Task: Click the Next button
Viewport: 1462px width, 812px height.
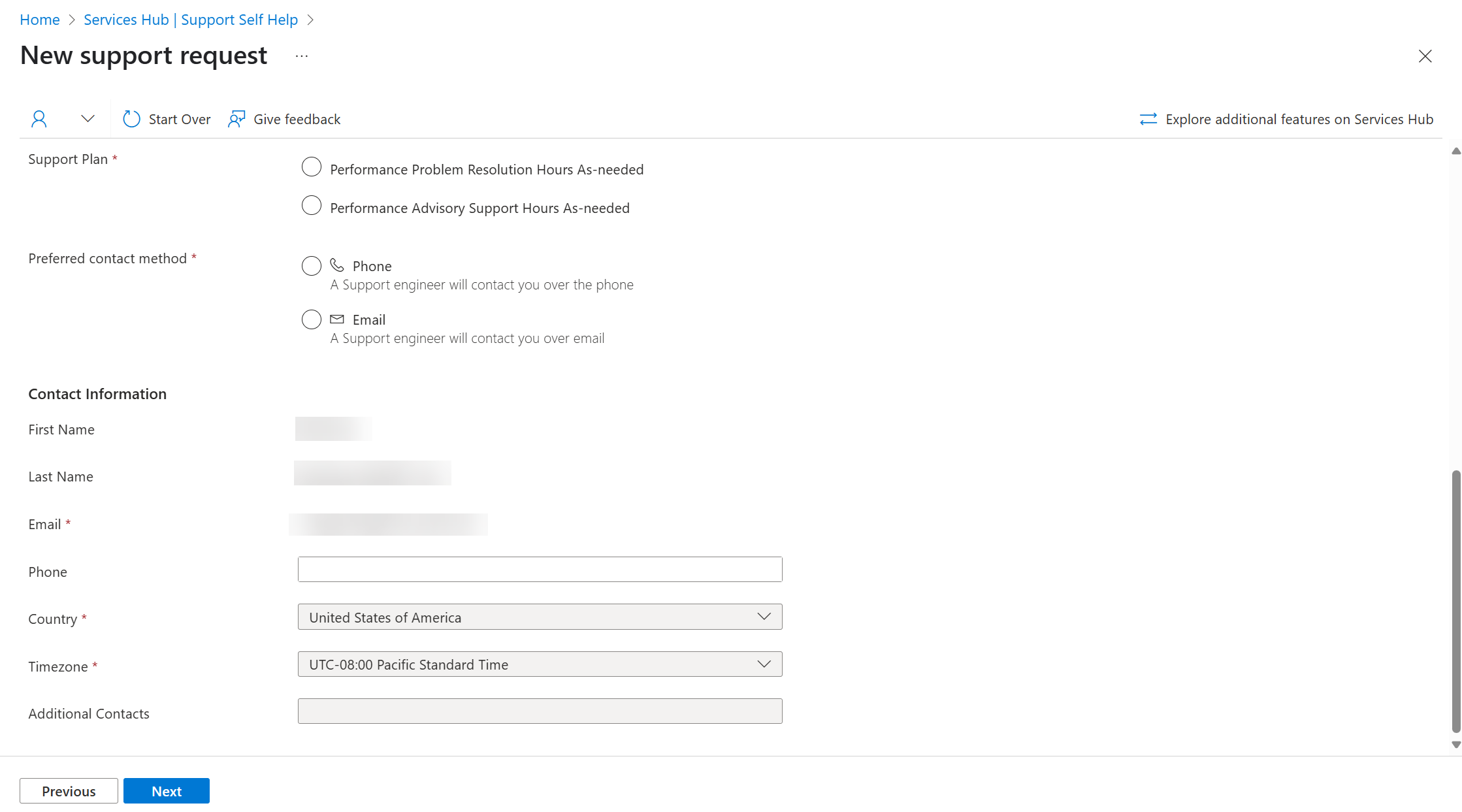Action: point(166,791)
